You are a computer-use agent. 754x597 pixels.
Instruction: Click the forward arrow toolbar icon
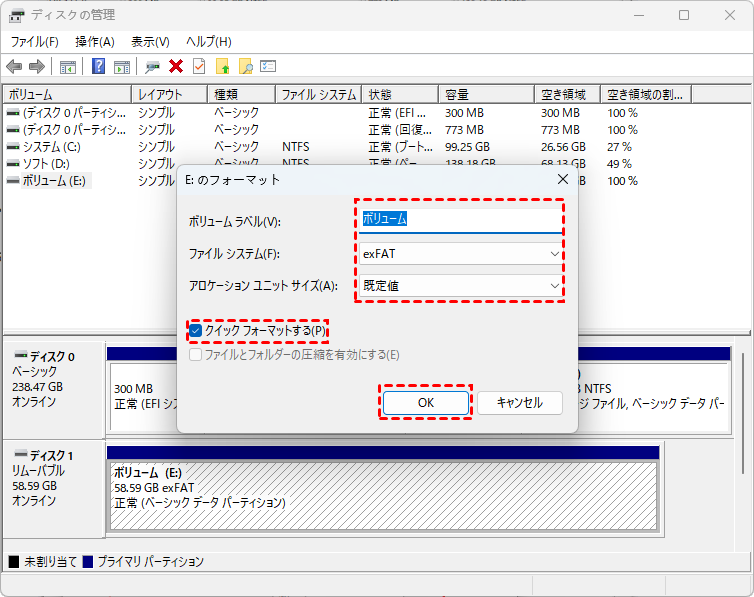[37, 67]
